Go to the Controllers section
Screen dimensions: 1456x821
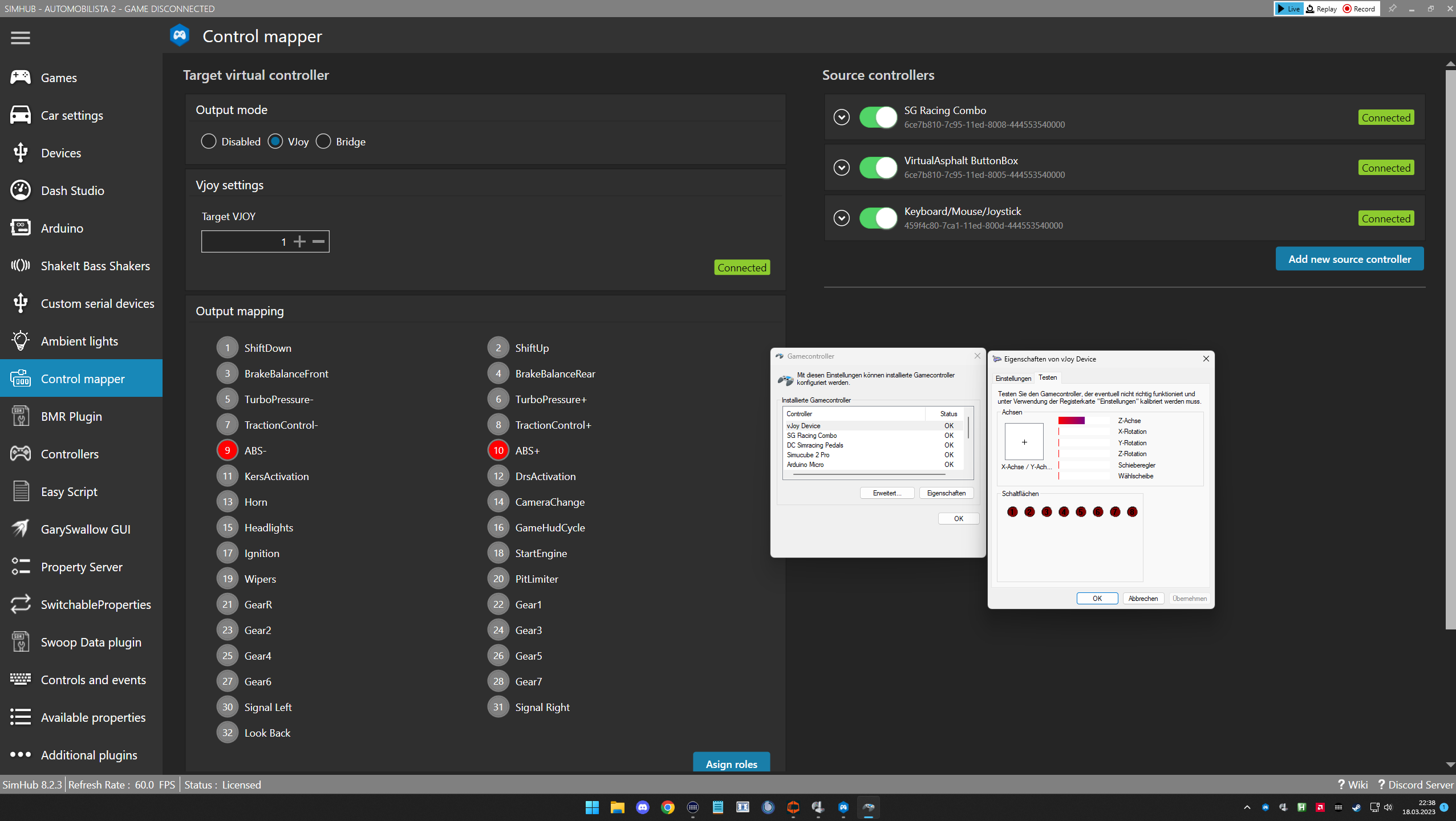pos(69,454)
